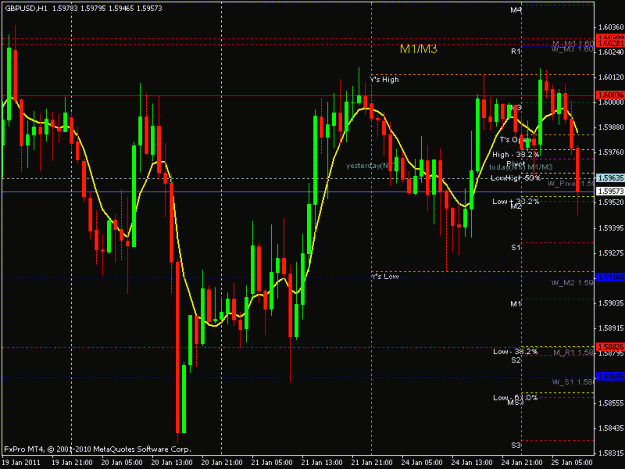Click the 1.60240 price axis value
This screenshot has width=625, height=469.
click(x=611, y=52)
